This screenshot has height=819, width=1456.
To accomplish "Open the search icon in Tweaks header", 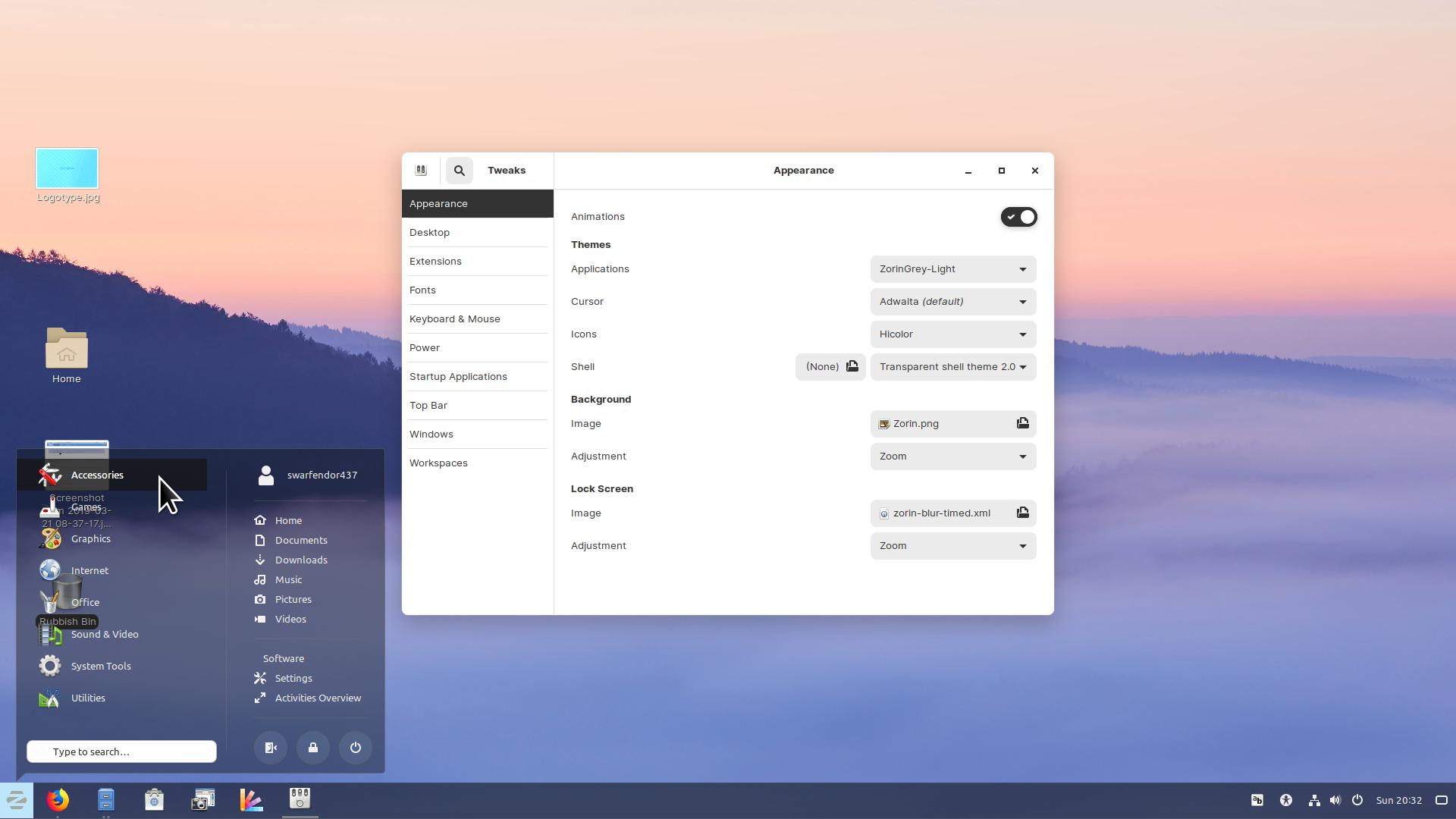I will (459, 170).
